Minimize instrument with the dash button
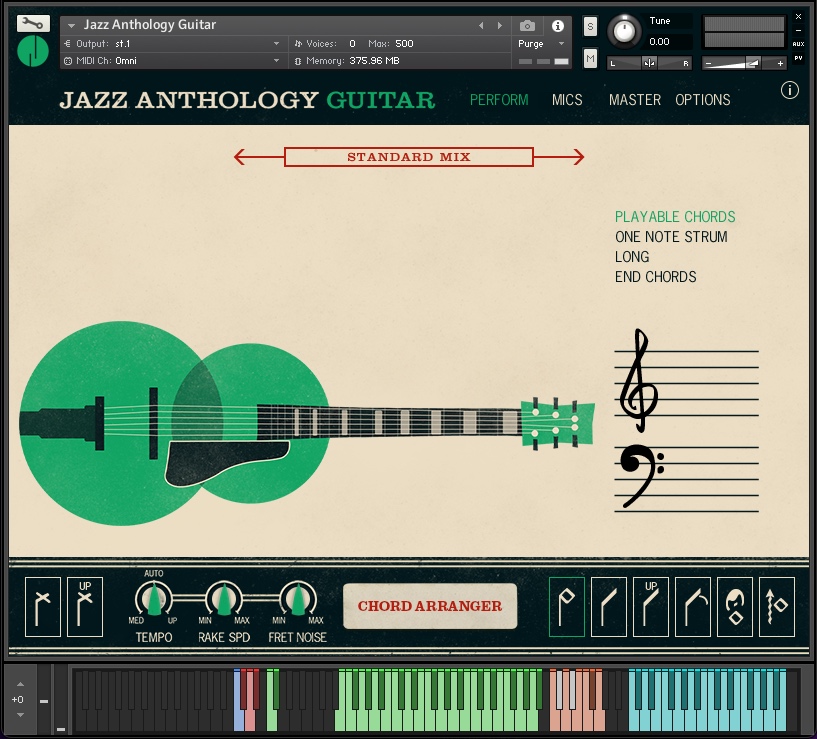 pyautogui.click(x=798, y=30)
